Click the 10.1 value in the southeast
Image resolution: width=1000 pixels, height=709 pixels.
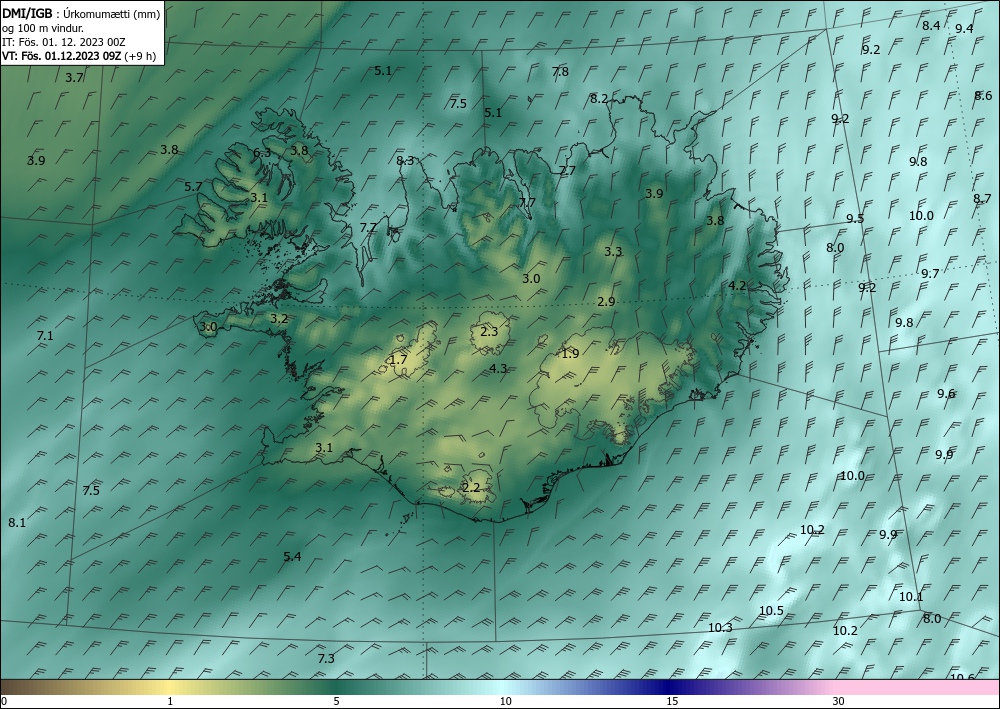tap(911, 597)
